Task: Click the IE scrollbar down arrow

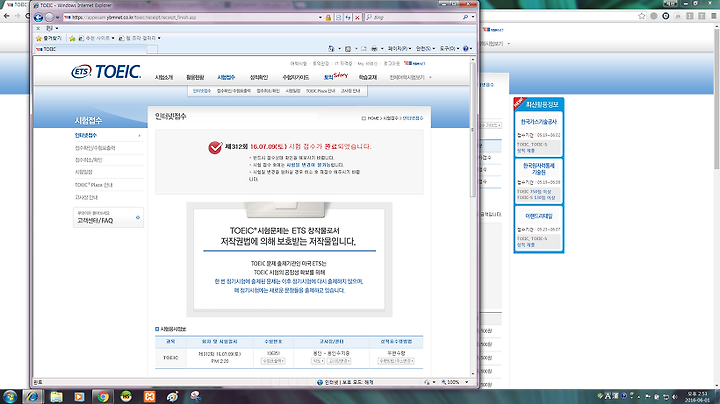Action: point(472,374)
